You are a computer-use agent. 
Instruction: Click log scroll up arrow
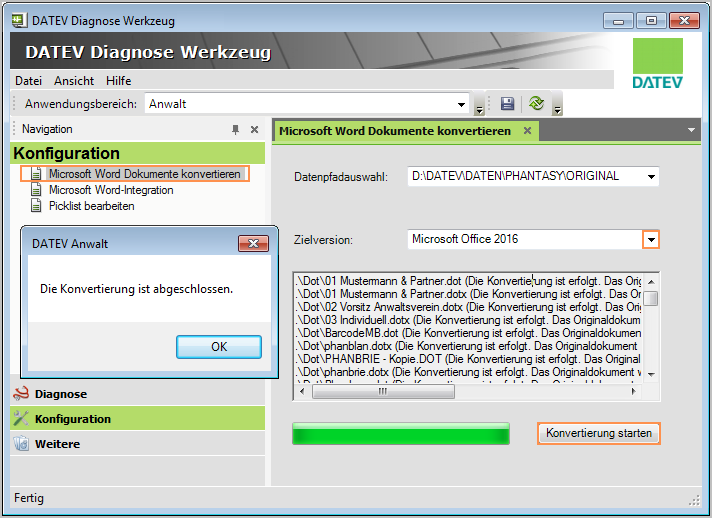(x=651, y=281)
